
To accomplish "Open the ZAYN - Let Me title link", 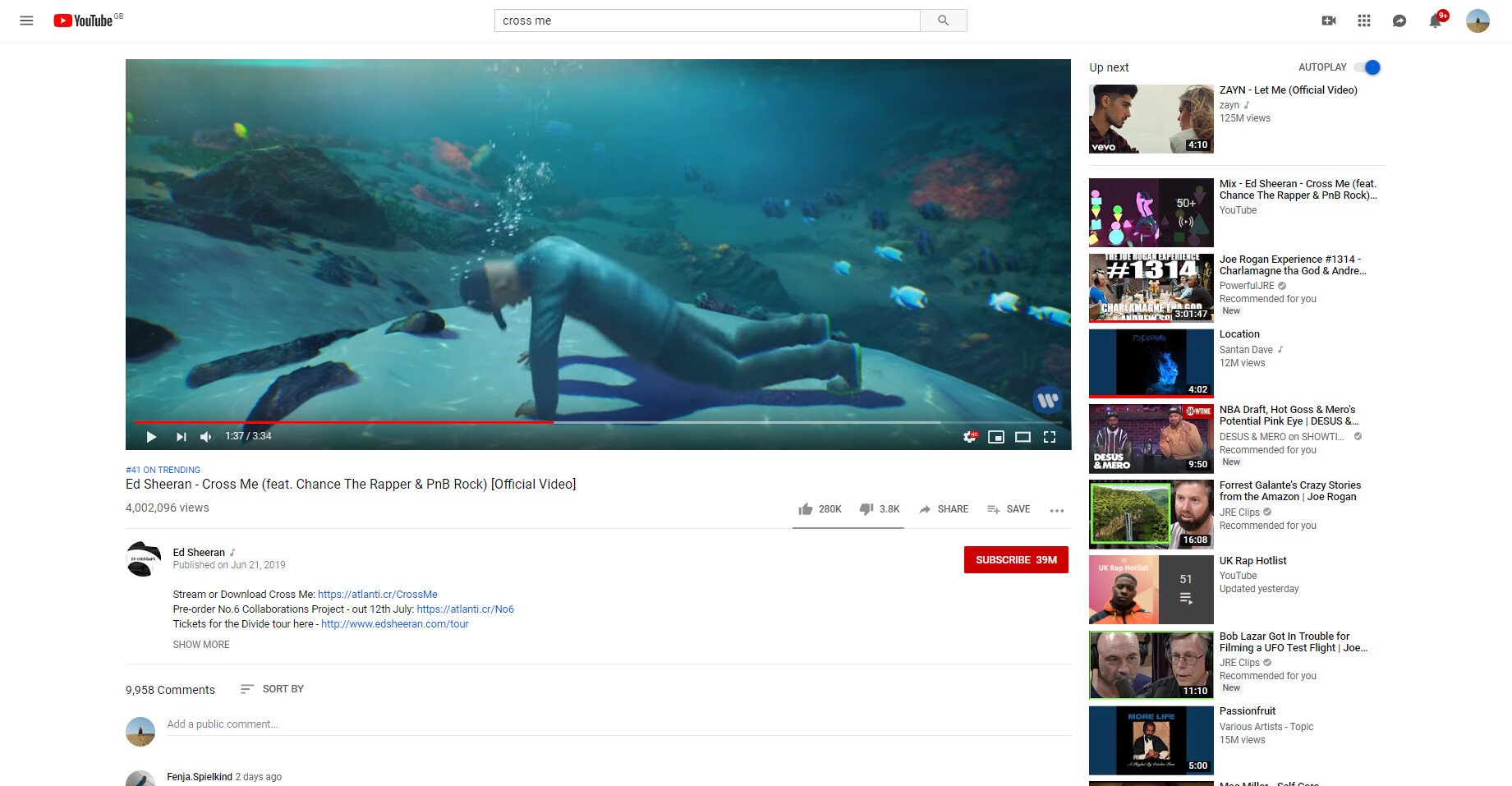I will point(1288,90).
